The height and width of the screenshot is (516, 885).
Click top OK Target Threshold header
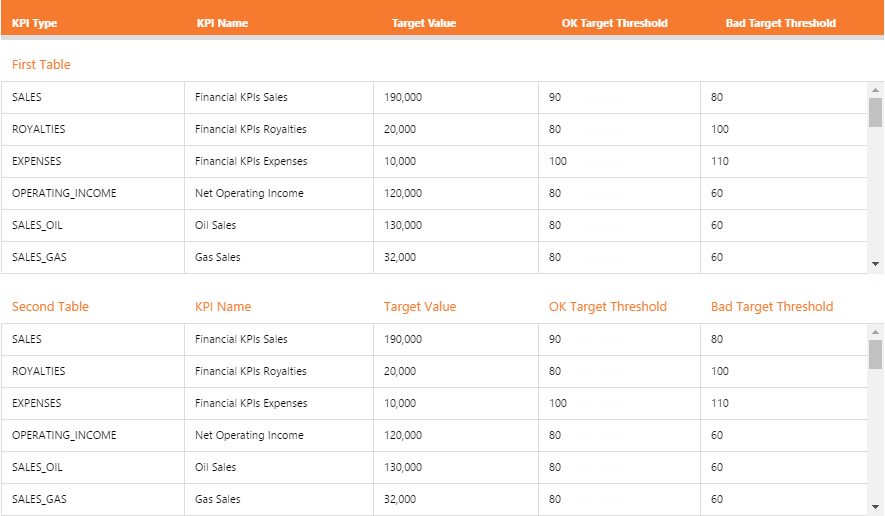(614, 23)
